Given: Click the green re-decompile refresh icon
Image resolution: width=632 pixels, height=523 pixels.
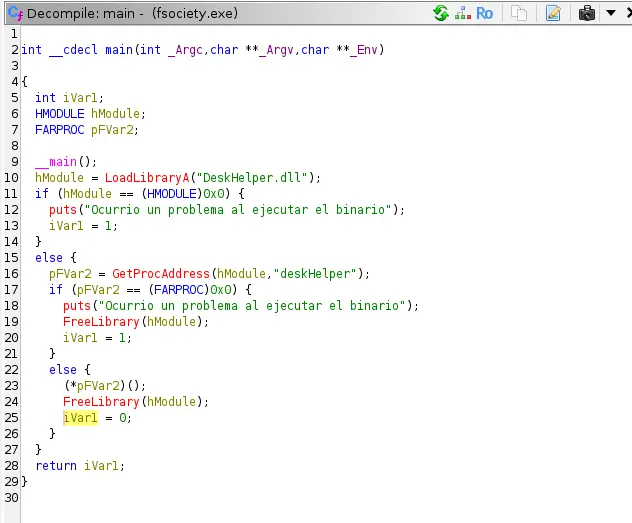Looking at the screenshot, I should [x=441, y=13].
